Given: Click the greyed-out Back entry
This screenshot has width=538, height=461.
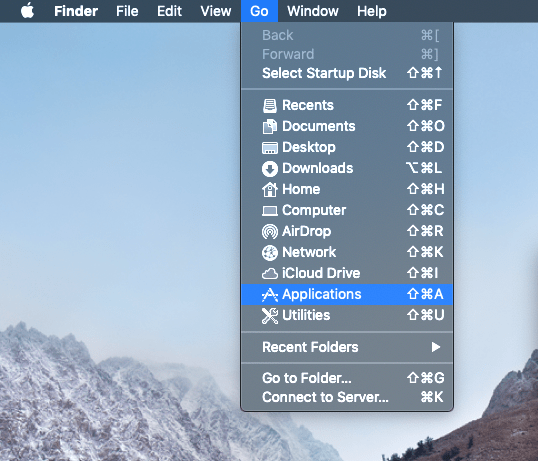Looking at the screenshot, I should (347, 35).
